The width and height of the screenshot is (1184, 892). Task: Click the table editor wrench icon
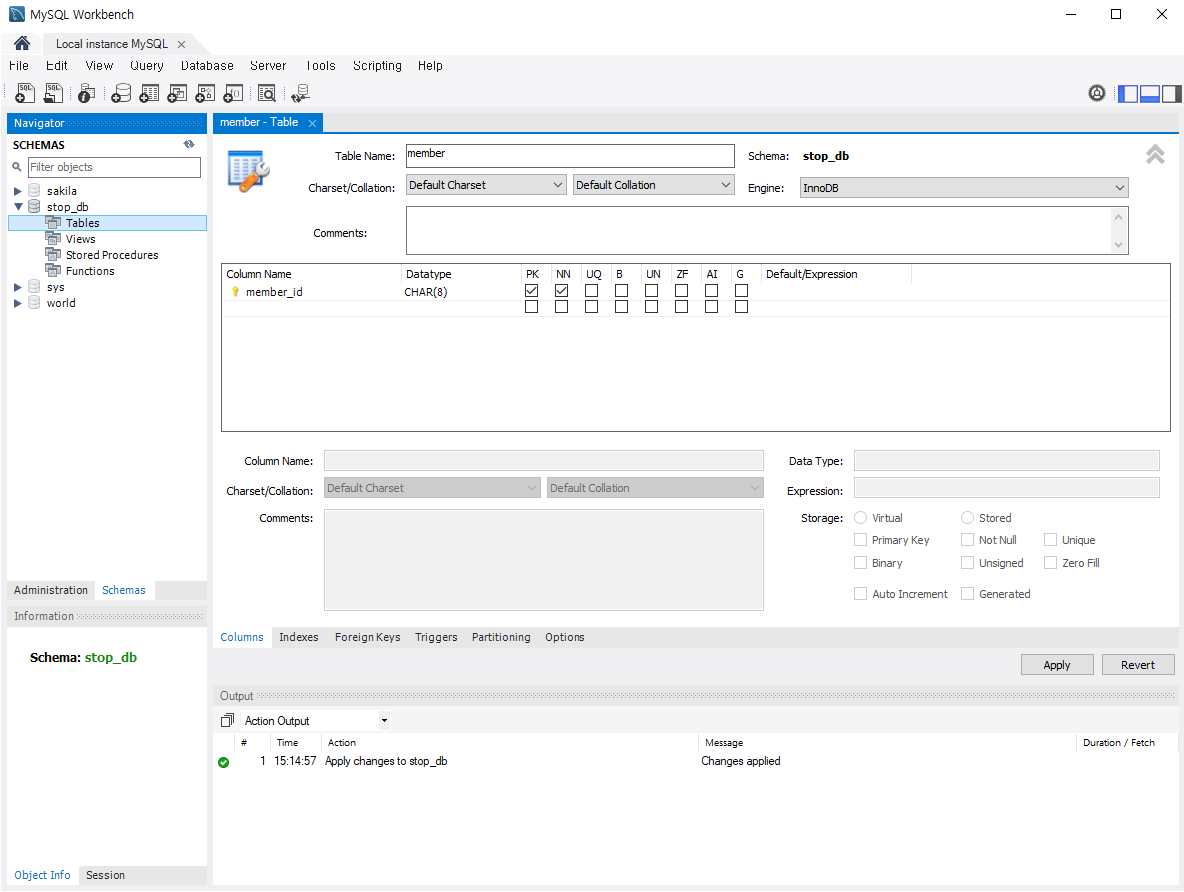coord(248,171)
